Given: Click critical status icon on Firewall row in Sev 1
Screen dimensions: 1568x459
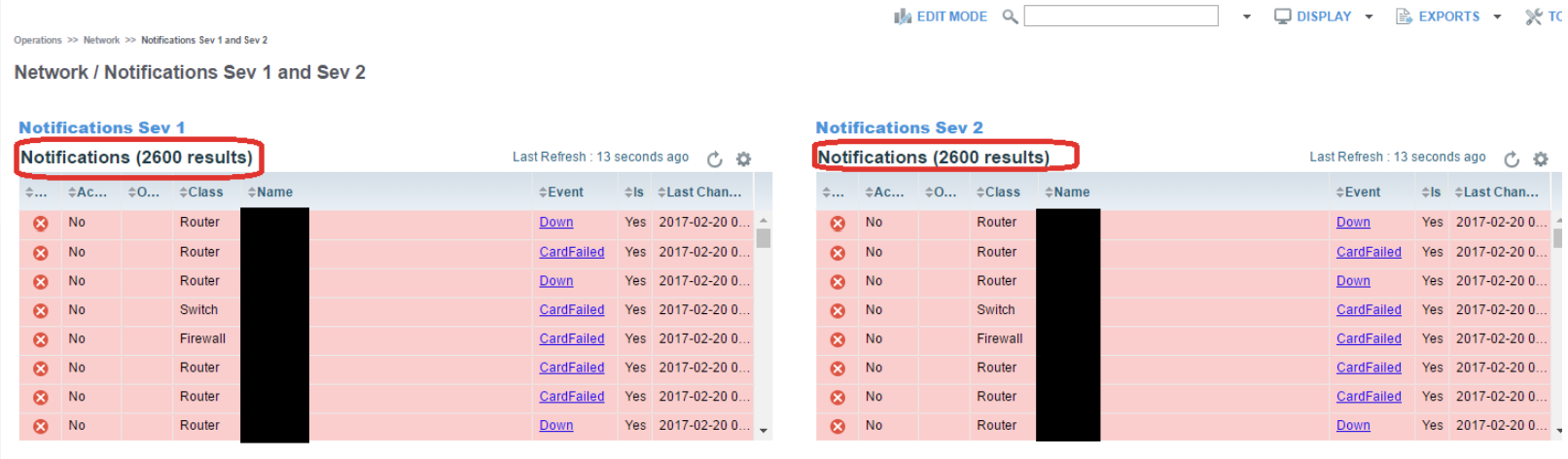Looking at the screenshot, I should (x=41, y=339).
